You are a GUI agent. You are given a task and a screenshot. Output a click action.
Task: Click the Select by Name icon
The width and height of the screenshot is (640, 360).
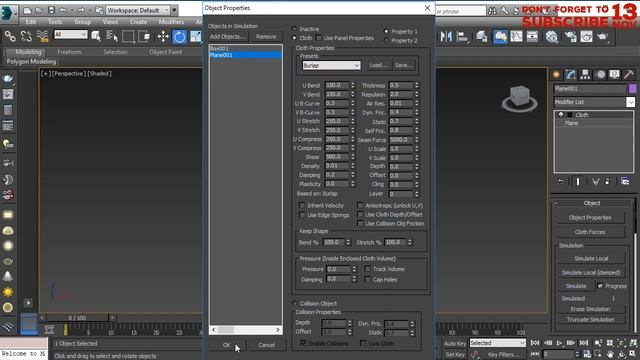112,37
